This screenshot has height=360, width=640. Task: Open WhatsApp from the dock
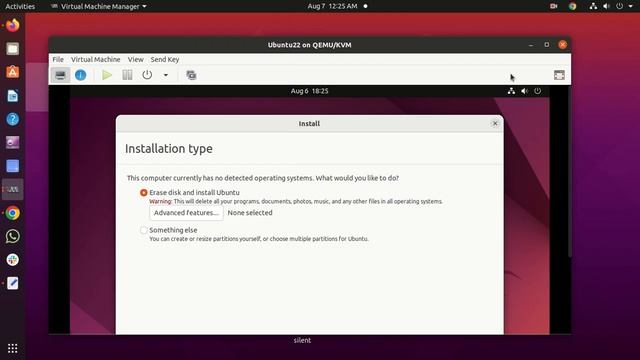(x=13, y=236)
